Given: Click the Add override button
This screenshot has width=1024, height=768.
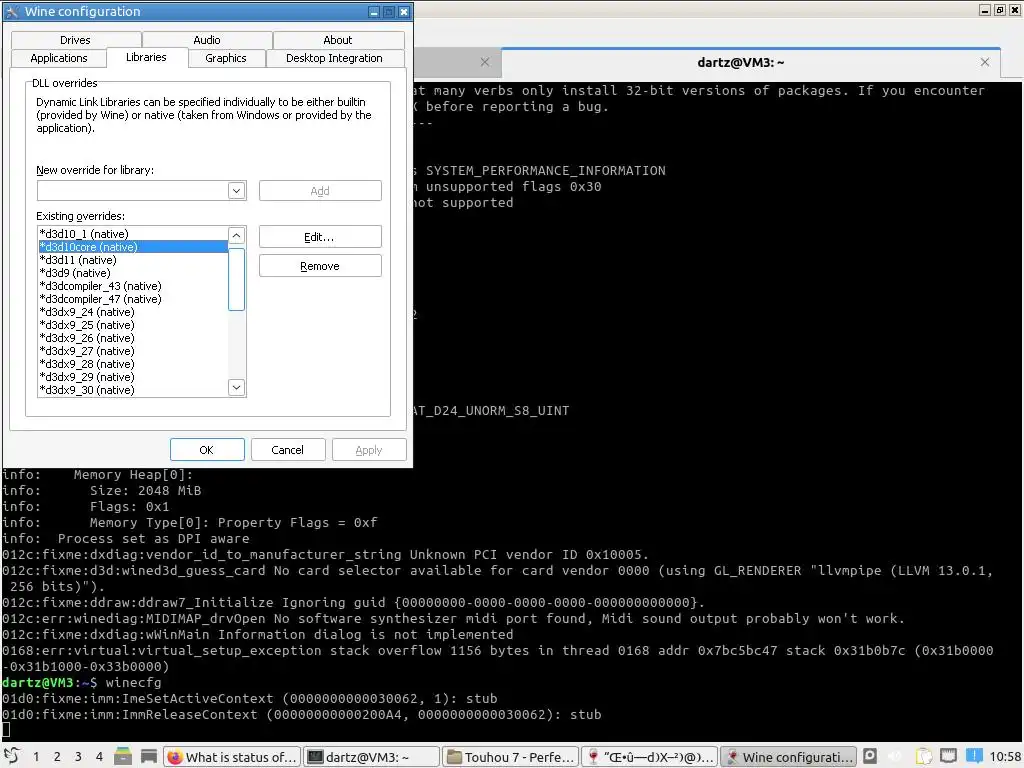Looking at the screenshot, I should point(320,191).
